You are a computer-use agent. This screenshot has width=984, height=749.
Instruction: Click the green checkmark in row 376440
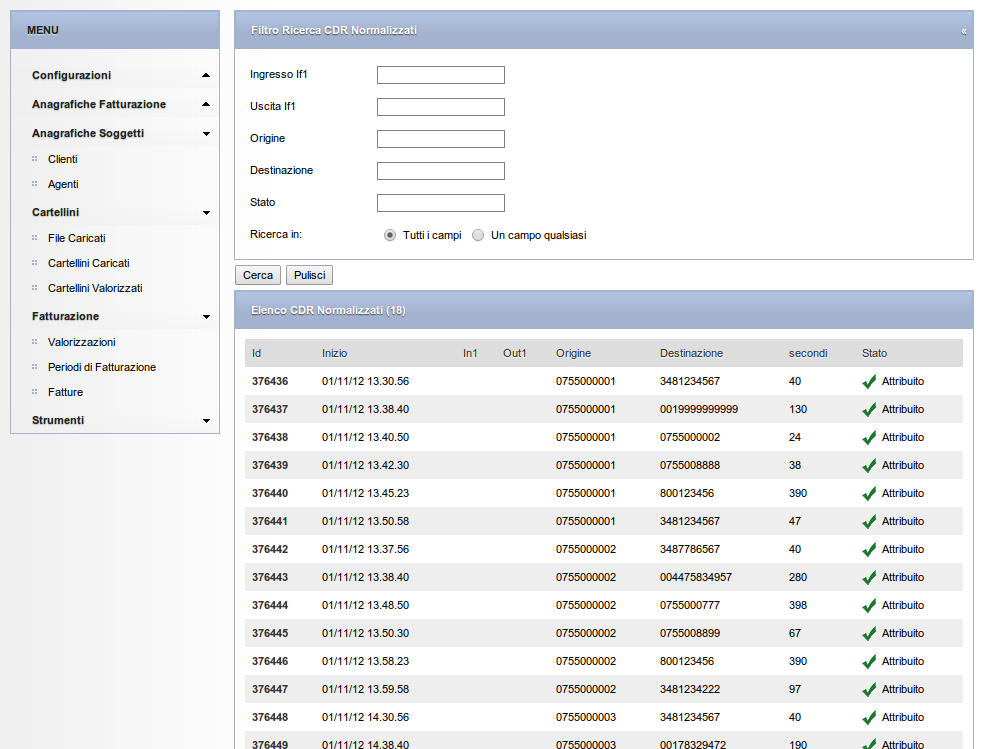click(869, 494)
